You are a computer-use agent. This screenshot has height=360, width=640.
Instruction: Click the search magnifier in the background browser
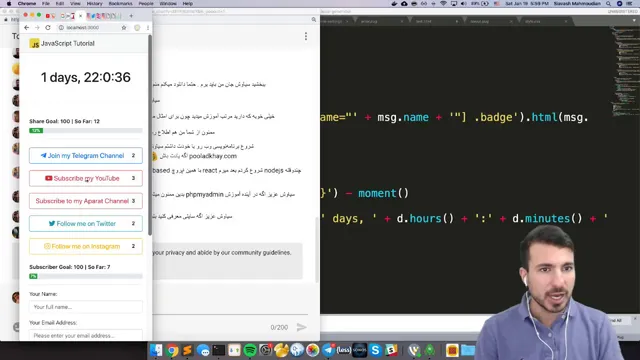coord(314,20)
